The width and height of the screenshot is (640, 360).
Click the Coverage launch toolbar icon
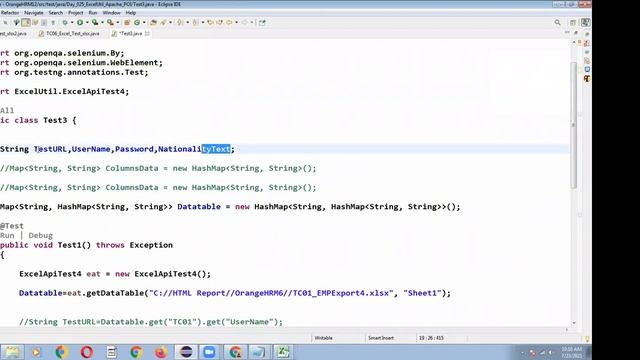tap(95, 22)
